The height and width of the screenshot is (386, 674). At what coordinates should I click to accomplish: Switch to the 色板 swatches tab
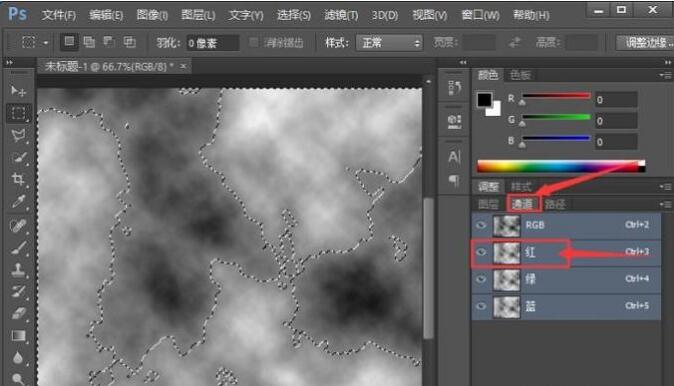tap(520, 75)
